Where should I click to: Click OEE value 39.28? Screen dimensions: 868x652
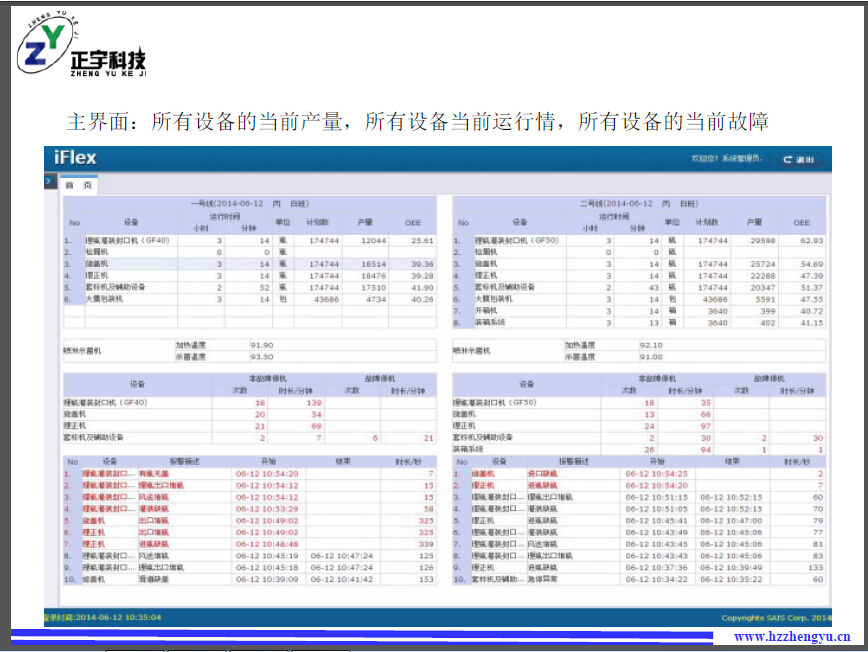pos(422,276)
